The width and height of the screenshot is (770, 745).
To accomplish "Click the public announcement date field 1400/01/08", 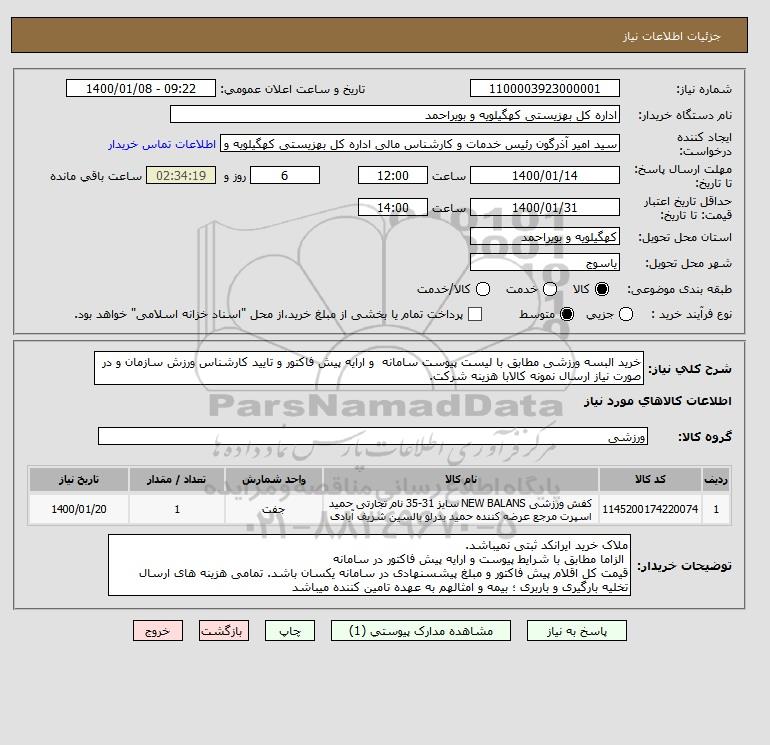I will [141, 88].
